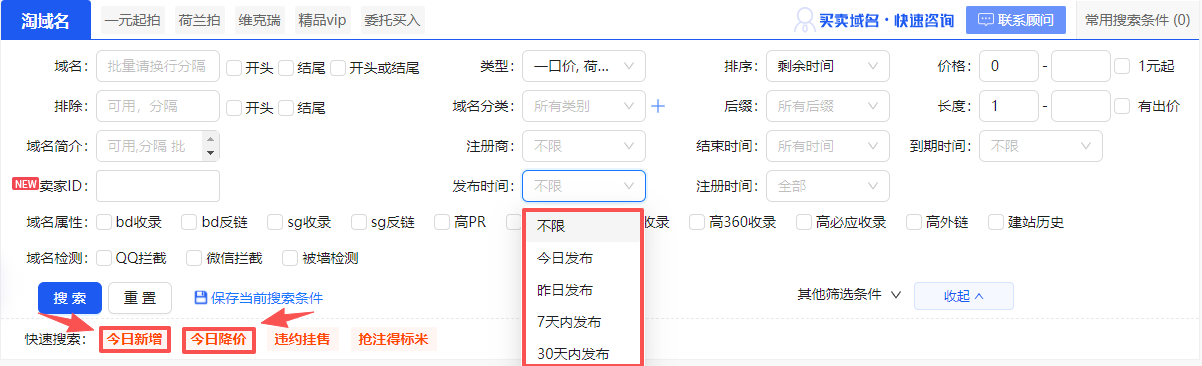Click the 重置 reset button
The width and height of the screenshot is (1202, 366).
tap(140, 297)
